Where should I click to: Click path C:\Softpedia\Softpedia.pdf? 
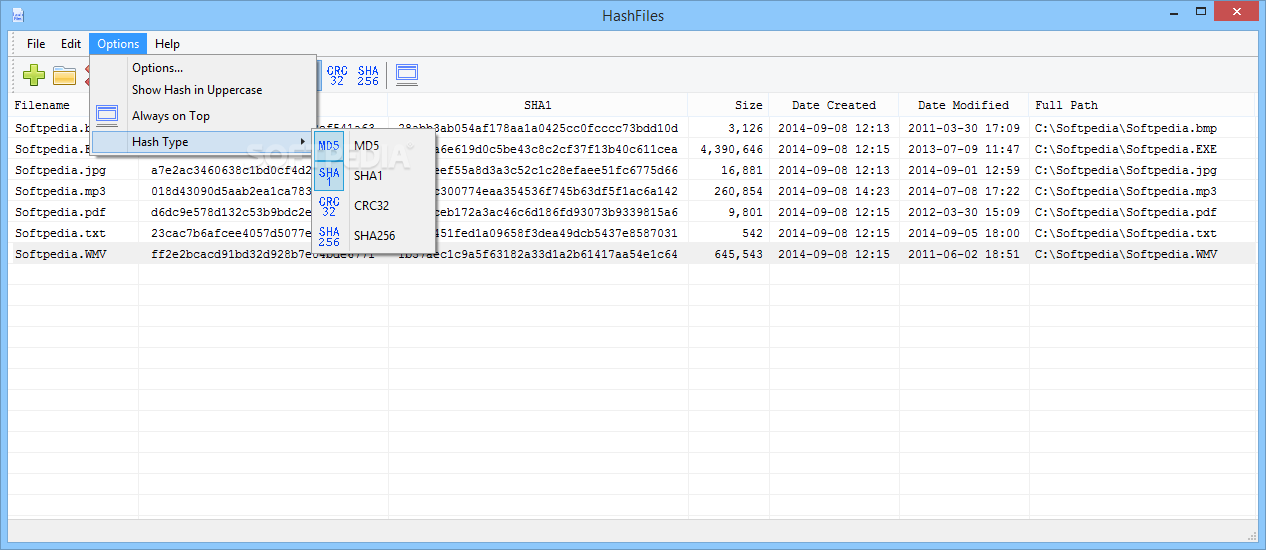point(1126,212)
